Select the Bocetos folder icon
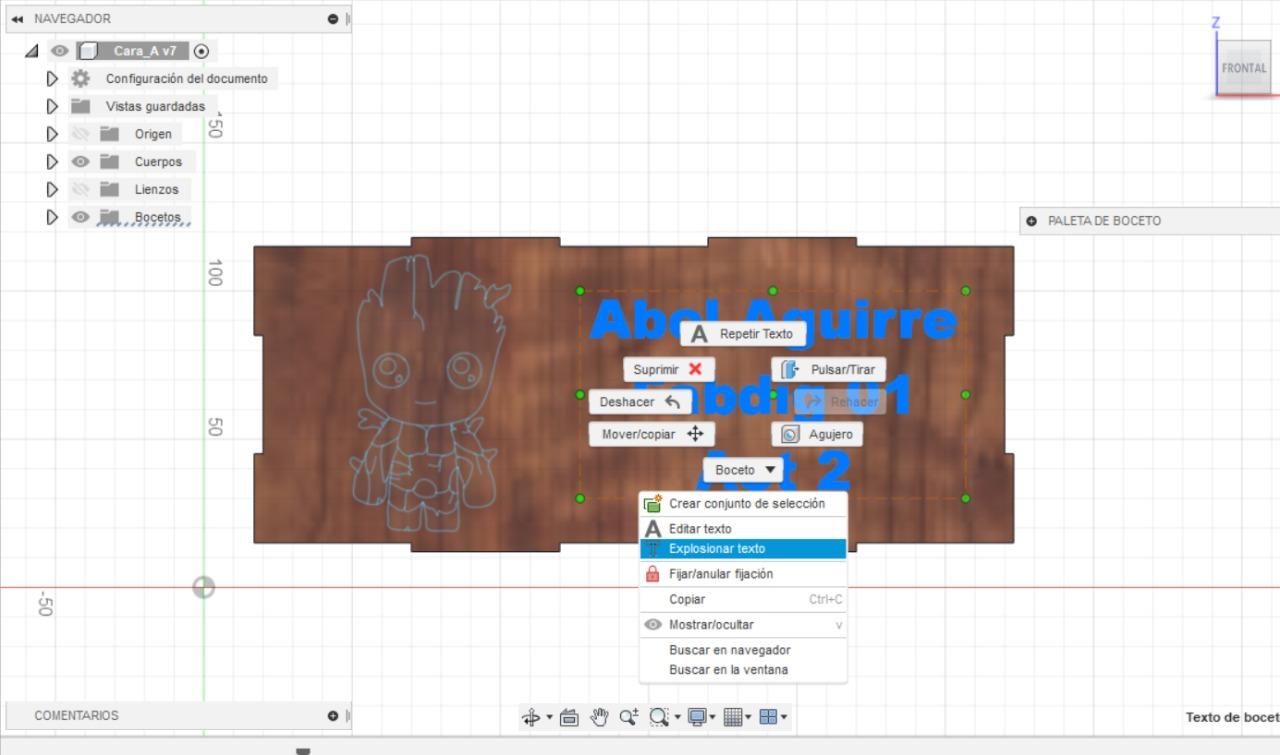 [x=110, y=217]
